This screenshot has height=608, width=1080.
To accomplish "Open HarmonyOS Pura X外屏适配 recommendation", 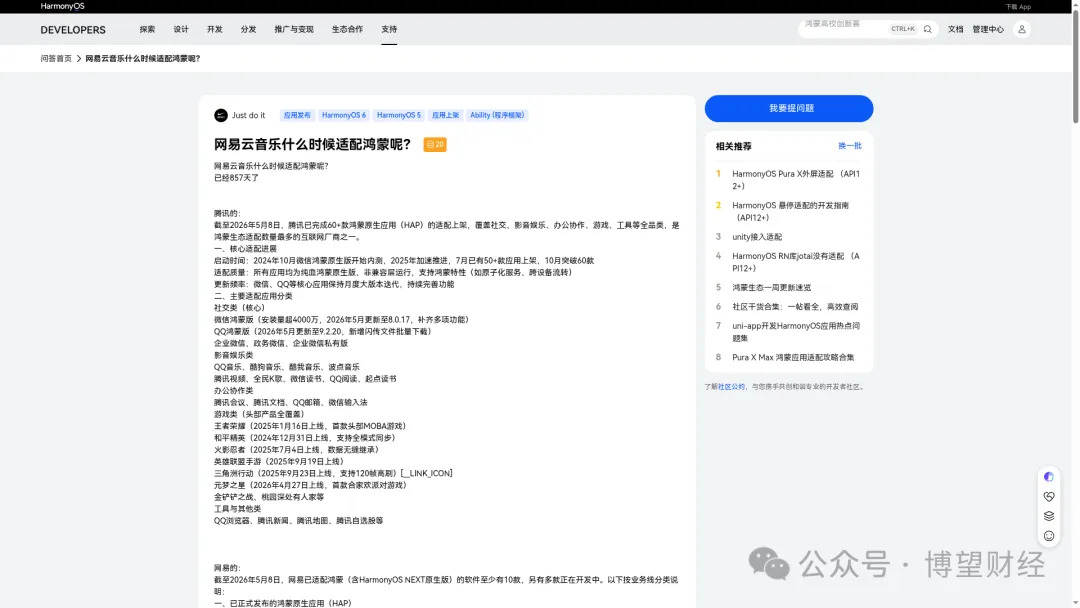I will pos(796,180).
